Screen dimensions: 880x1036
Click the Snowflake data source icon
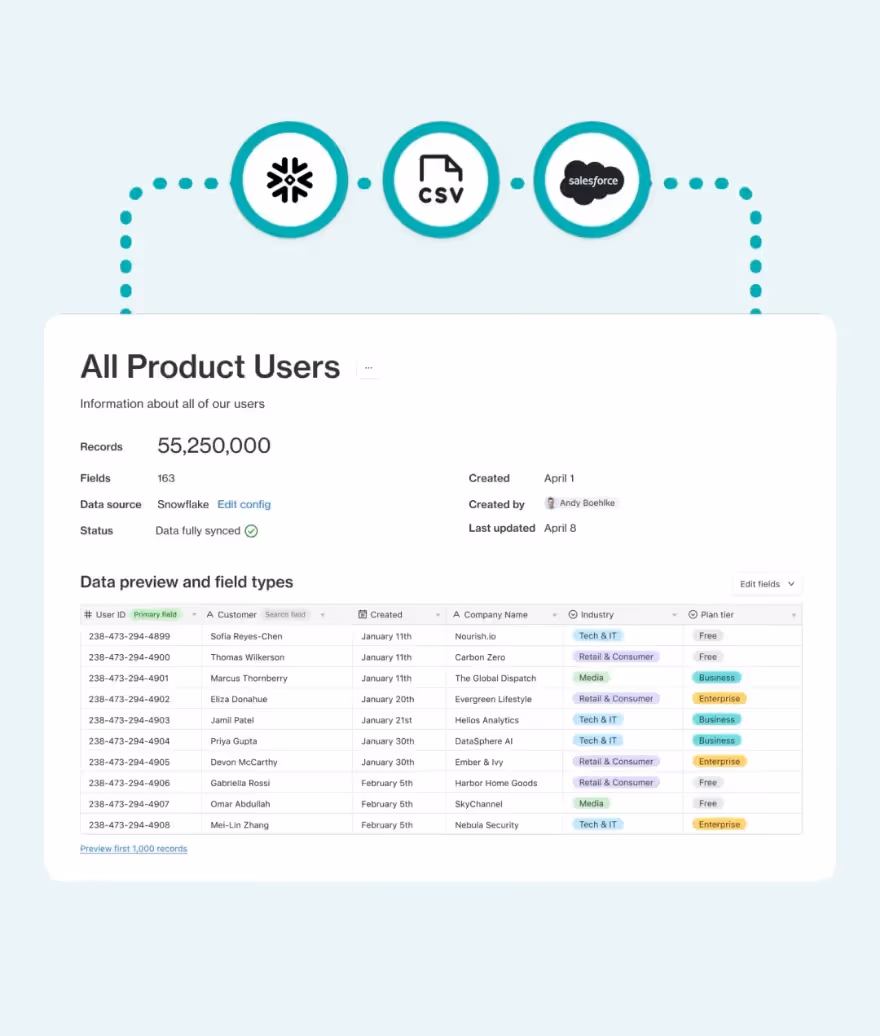[289, 180]
